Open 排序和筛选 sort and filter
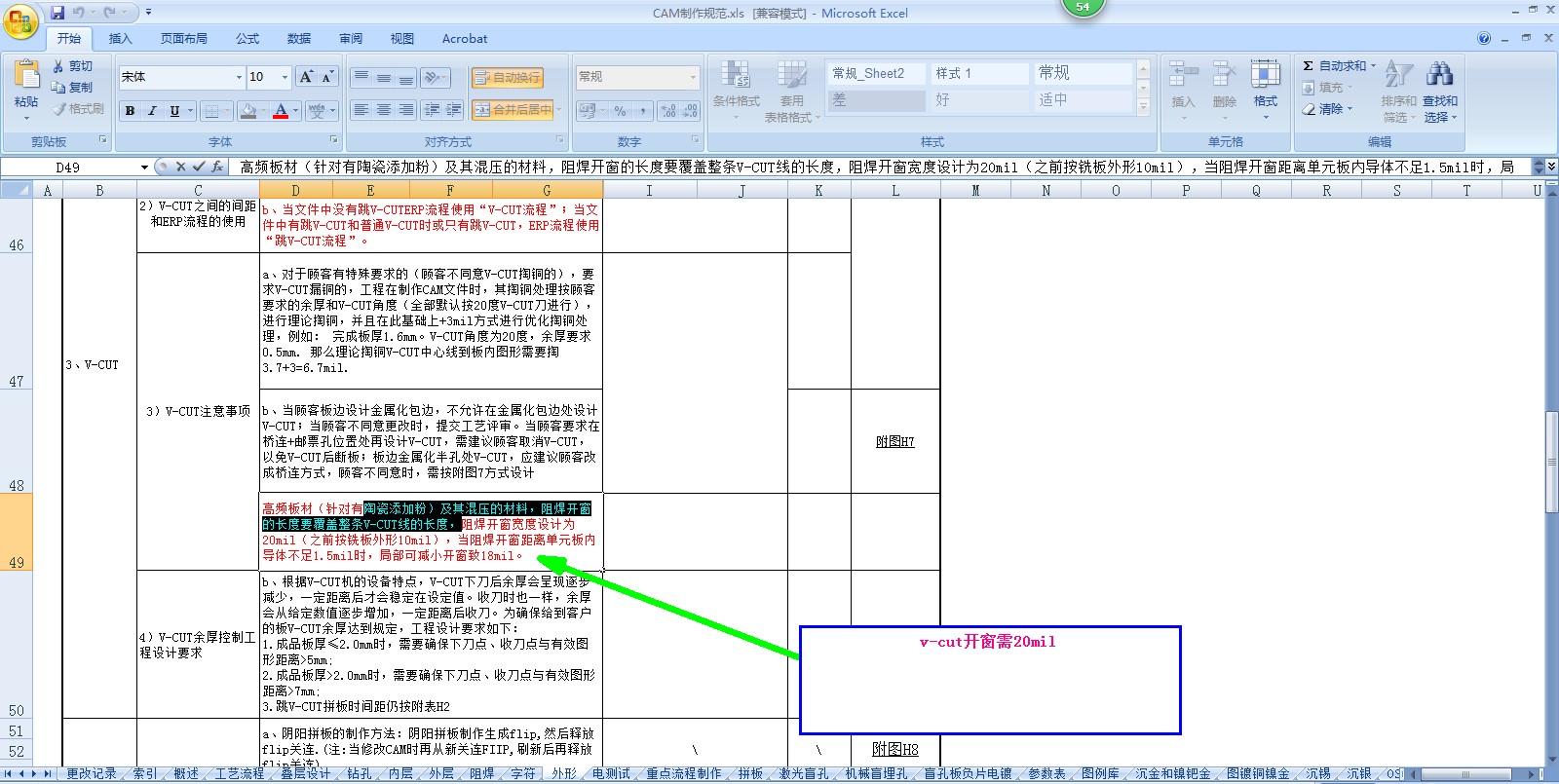The height and width of the screenshot is (784, 1559). pos(1398,90)
